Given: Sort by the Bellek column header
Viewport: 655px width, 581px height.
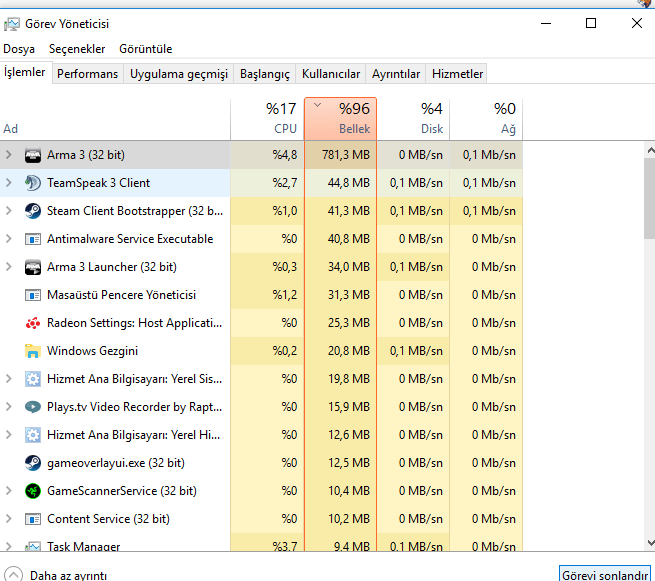Looking at the screenshot, I should 340,119.
